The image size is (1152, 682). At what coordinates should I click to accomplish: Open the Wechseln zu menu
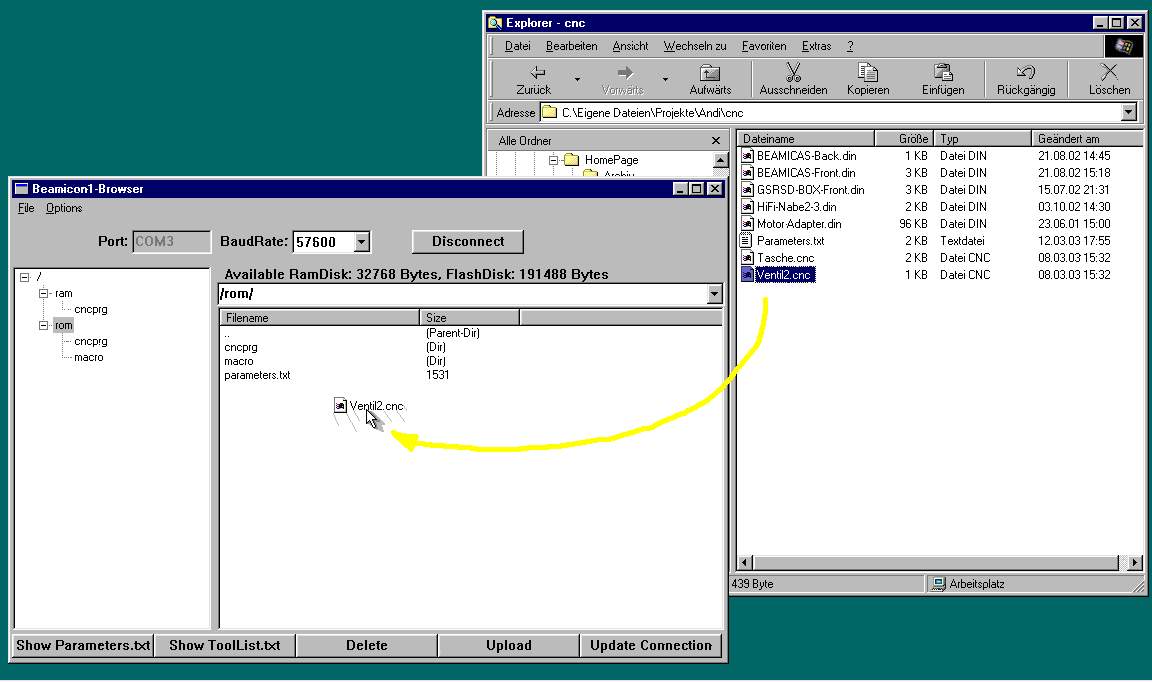[695, 46]
